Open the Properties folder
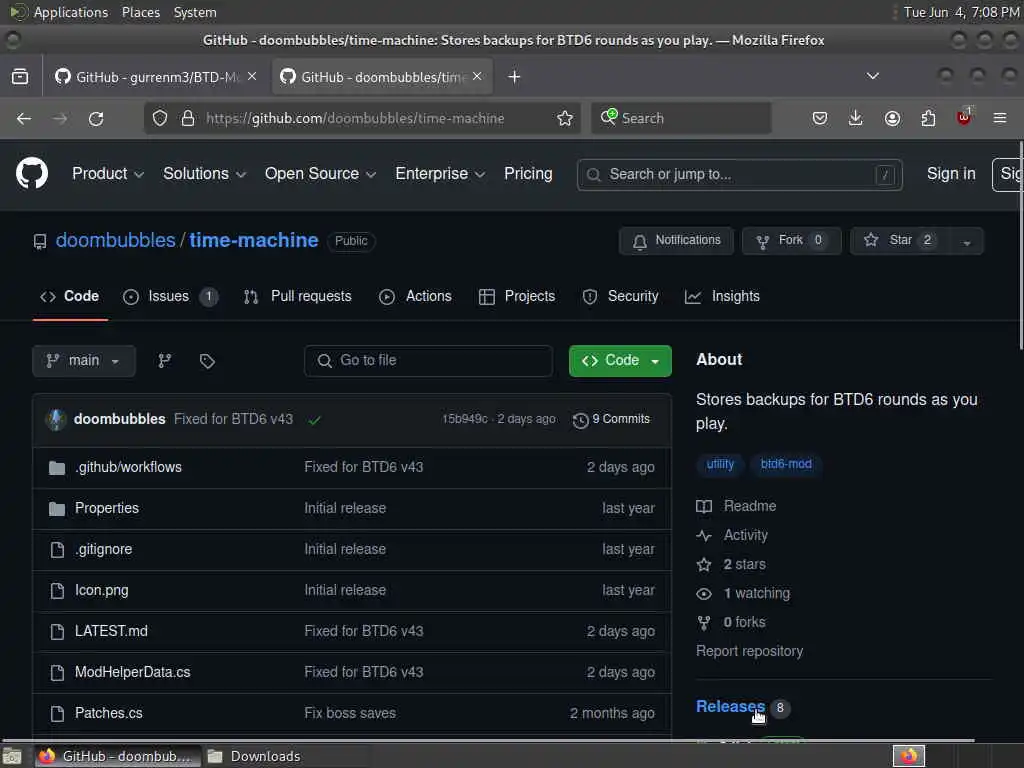 (106, 508)
